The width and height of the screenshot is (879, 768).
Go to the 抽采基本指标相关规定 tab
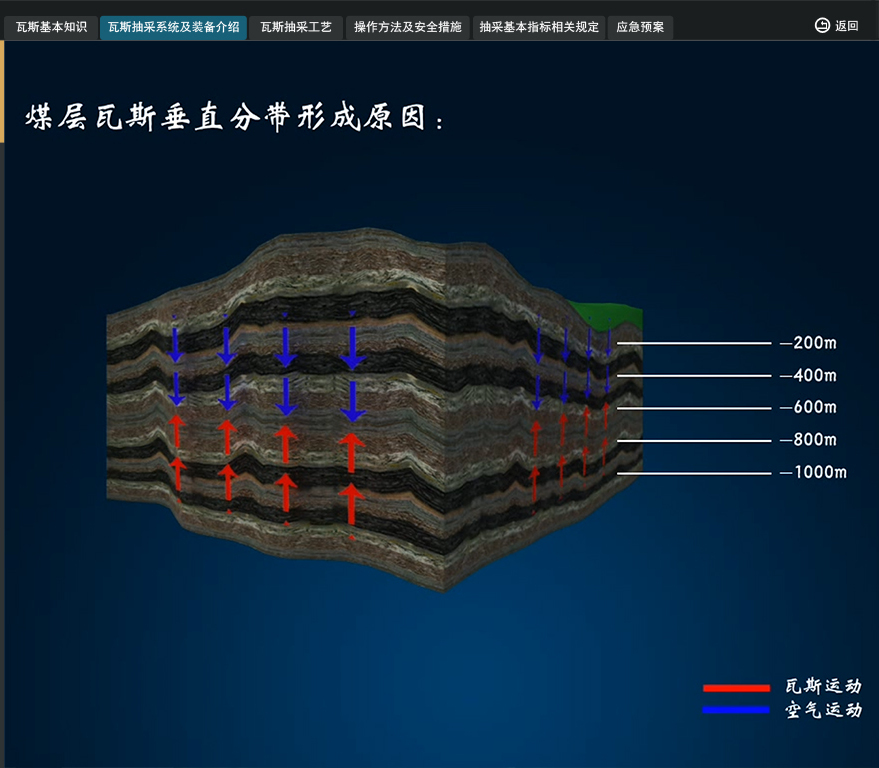click(539, 27)
